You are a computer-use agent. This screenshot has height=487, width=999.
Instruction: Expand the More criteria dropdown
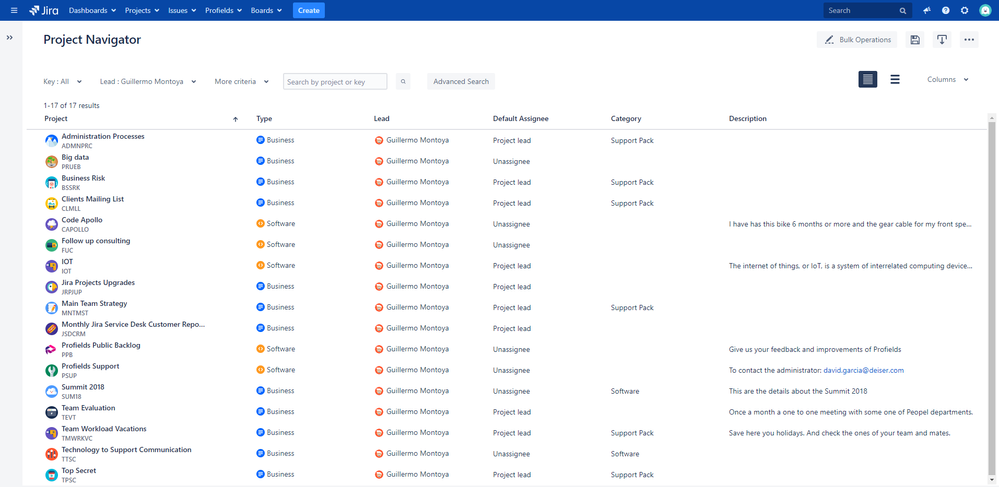point(241,82)
